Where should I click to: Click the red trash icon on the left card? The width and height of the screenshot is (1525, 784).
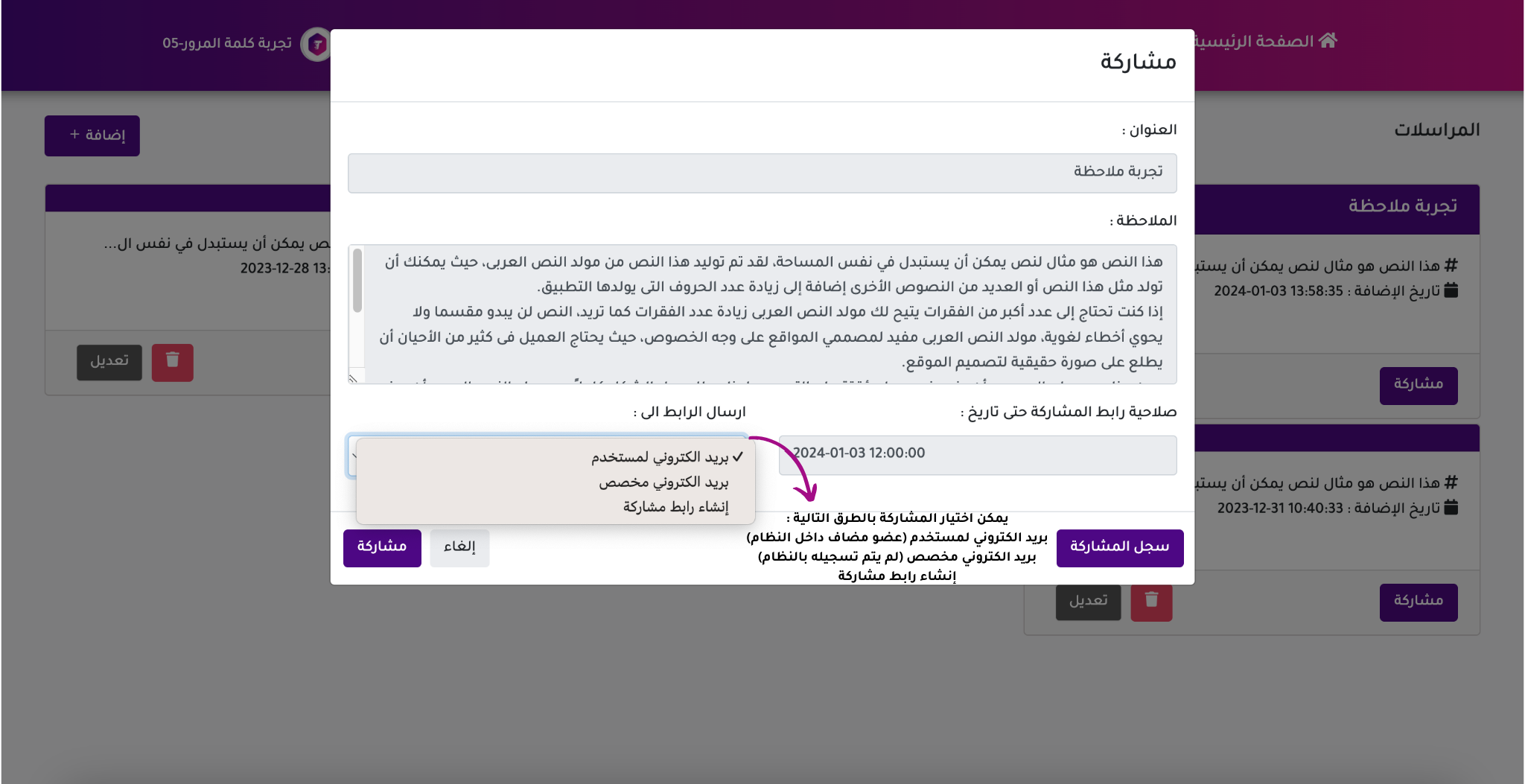coord(173,362)
